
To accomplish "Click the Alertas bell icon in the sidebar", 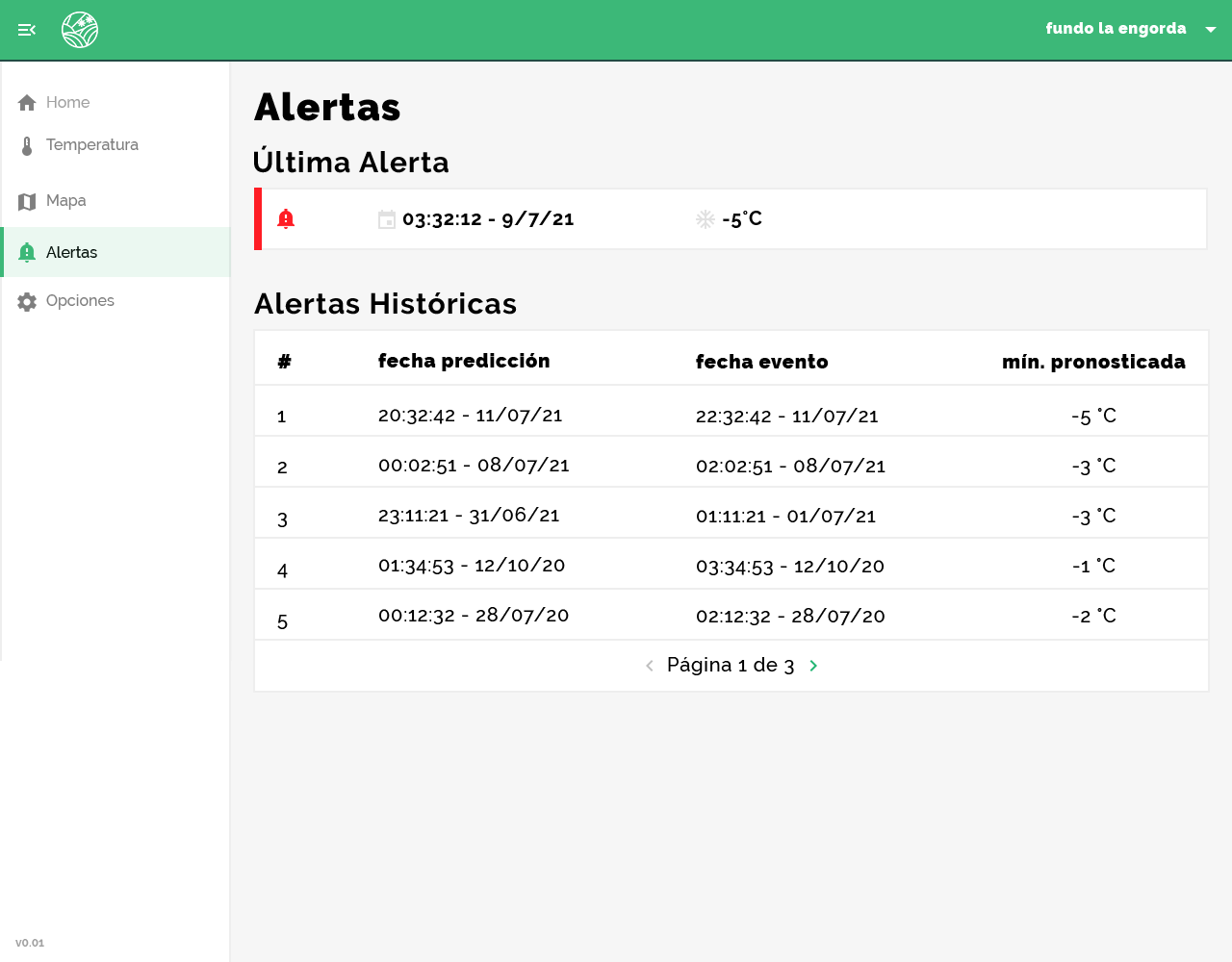I will pyautogui.click(x=27, y=253).
